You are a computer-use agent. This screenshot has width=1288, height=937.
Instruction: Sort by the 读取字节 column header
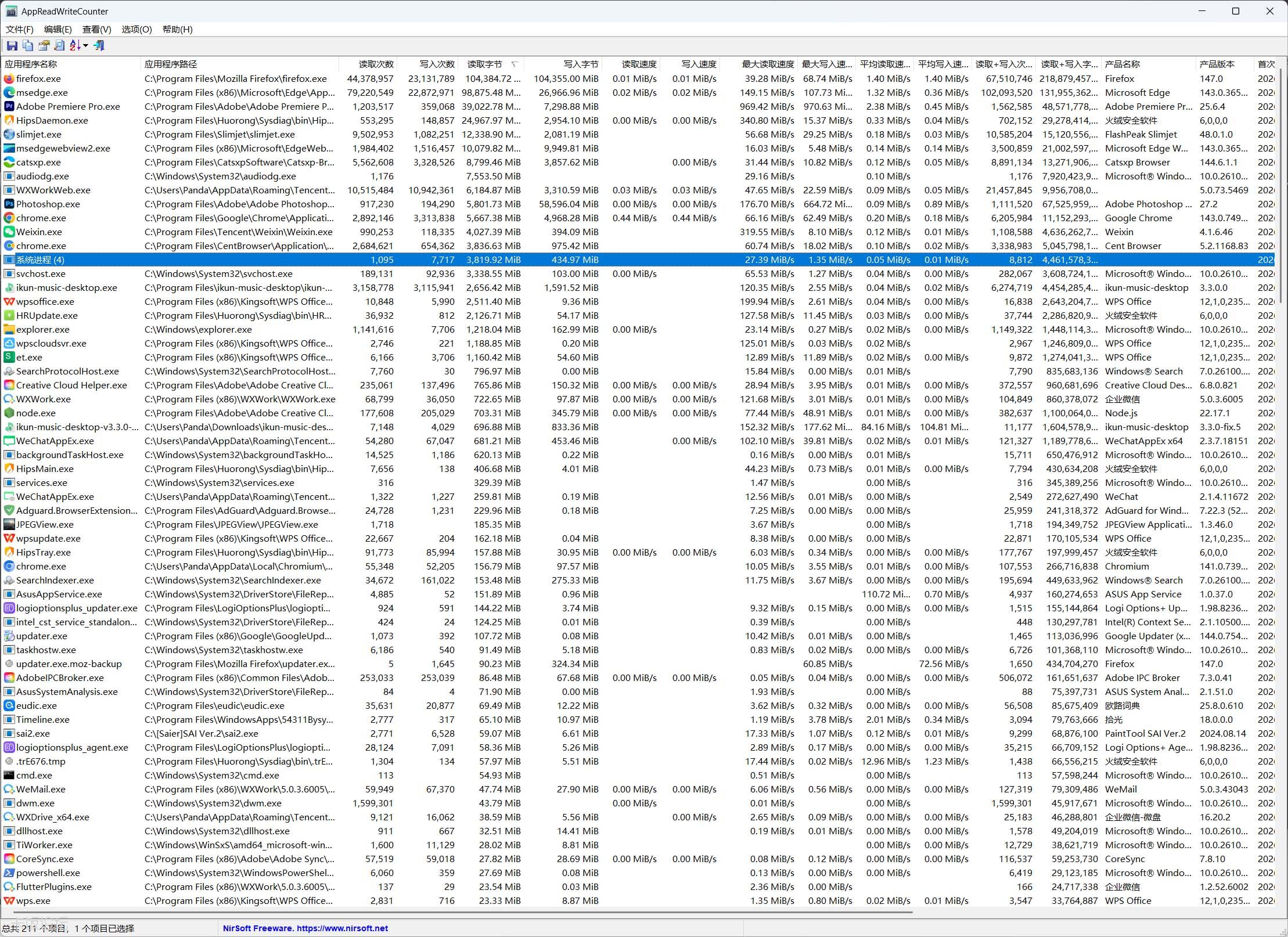point(485,64)
